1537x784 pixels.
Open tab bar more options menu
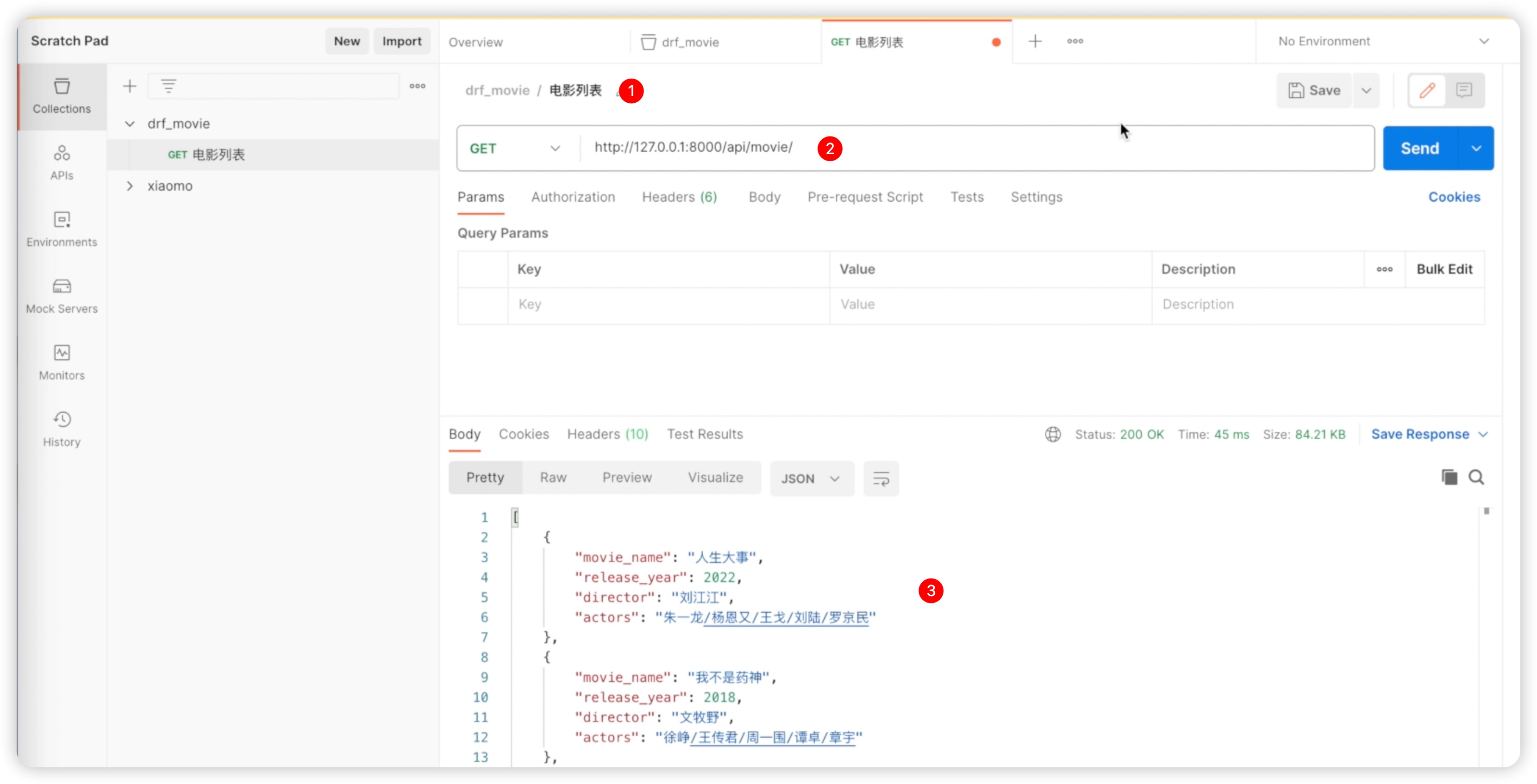point(1075,41)
